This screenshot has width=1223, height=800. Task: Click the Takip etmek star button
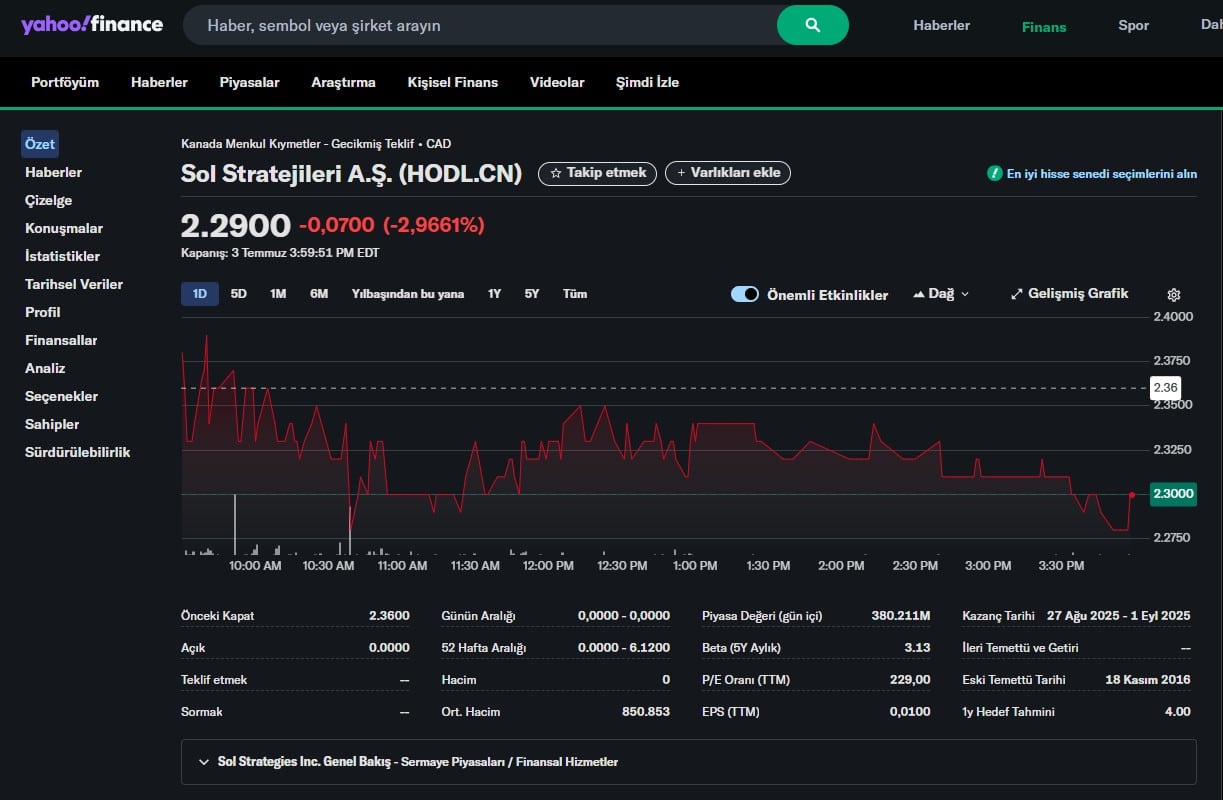pos(598,173)
